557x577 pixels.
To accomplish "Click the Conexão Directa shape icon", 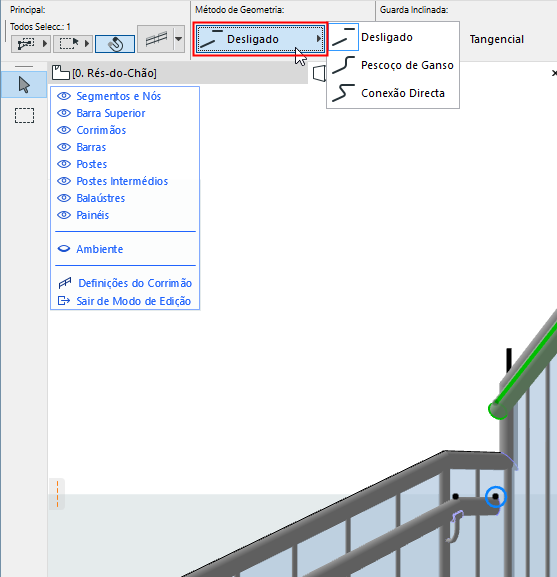I will point(343,93).
